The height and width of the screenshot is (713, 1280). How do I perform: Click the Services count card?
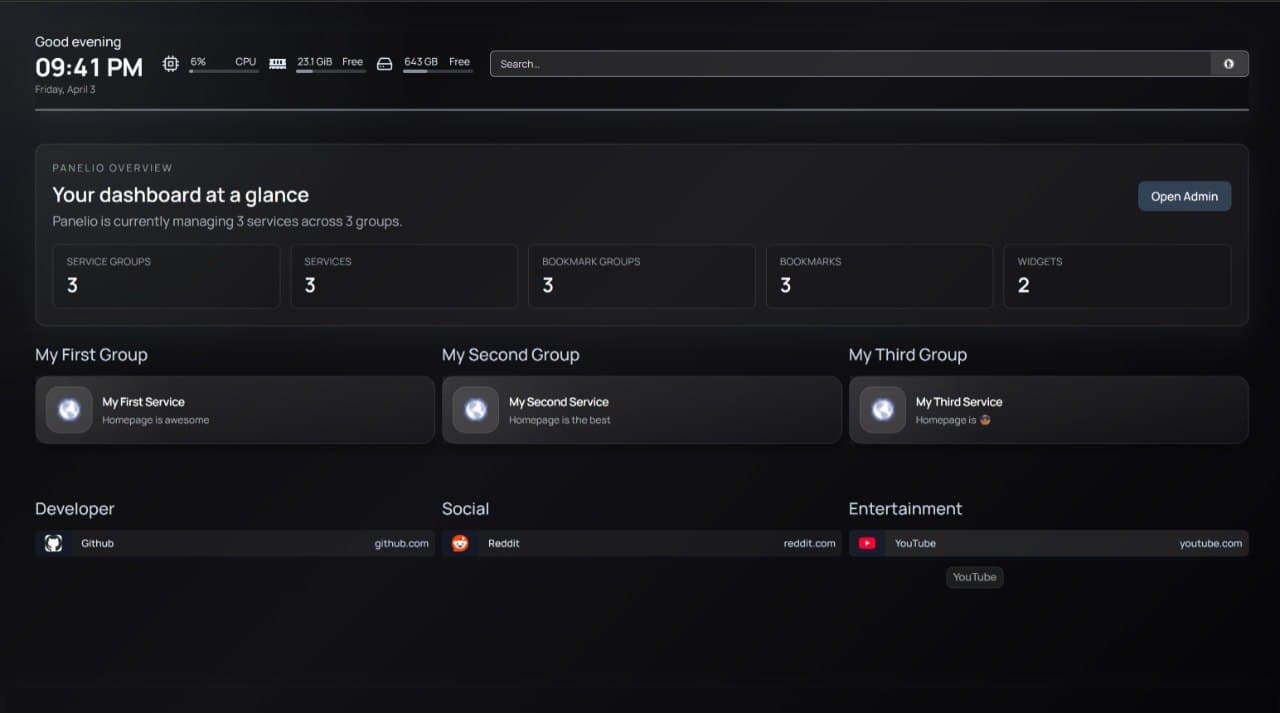tap(404, 276)
